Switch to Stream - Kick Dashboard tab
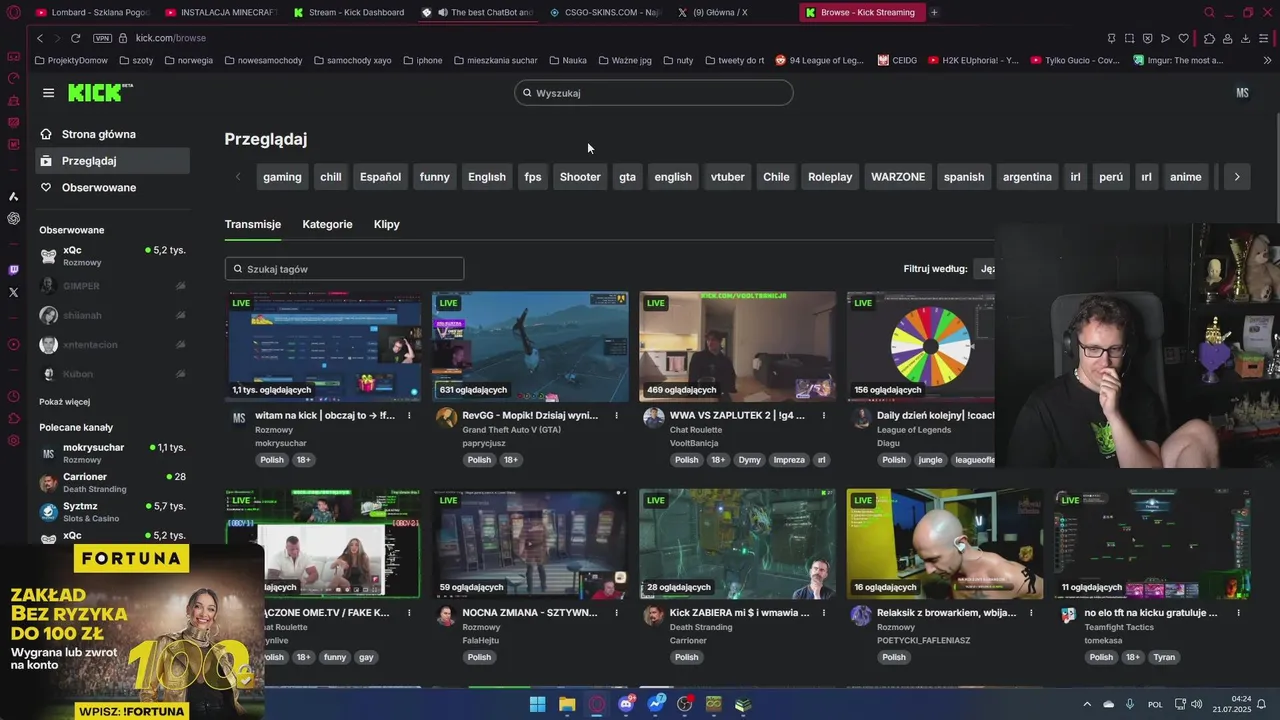1280x720 pixels. [x=348, y=12]
